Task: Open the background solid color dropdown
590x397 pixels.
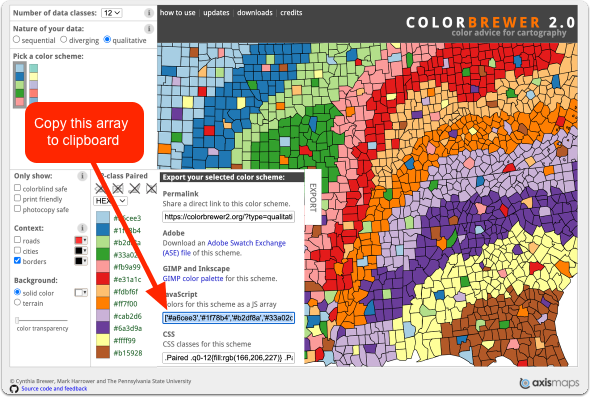Action: tap(81, 292)
